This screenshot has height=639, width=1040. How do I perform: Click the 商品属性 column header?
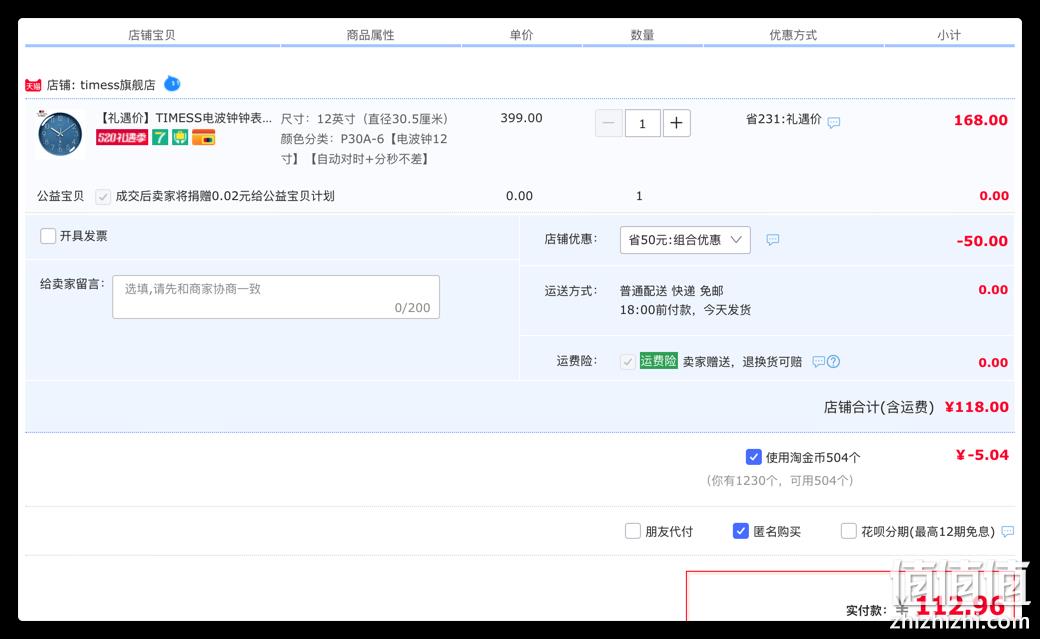[x=370, y=35]
